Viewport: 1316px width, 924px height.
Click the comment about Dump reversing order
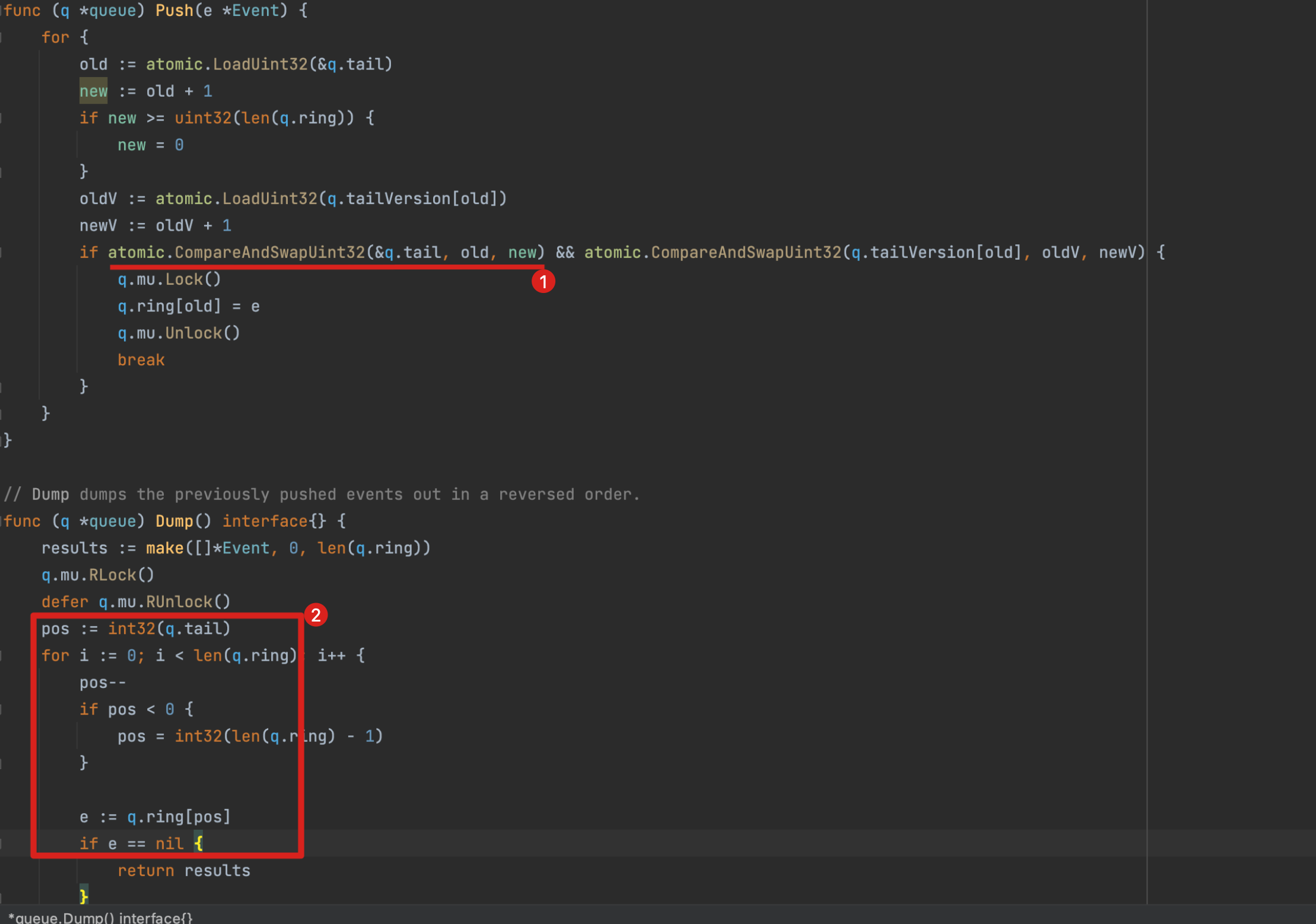pos(320,494)
